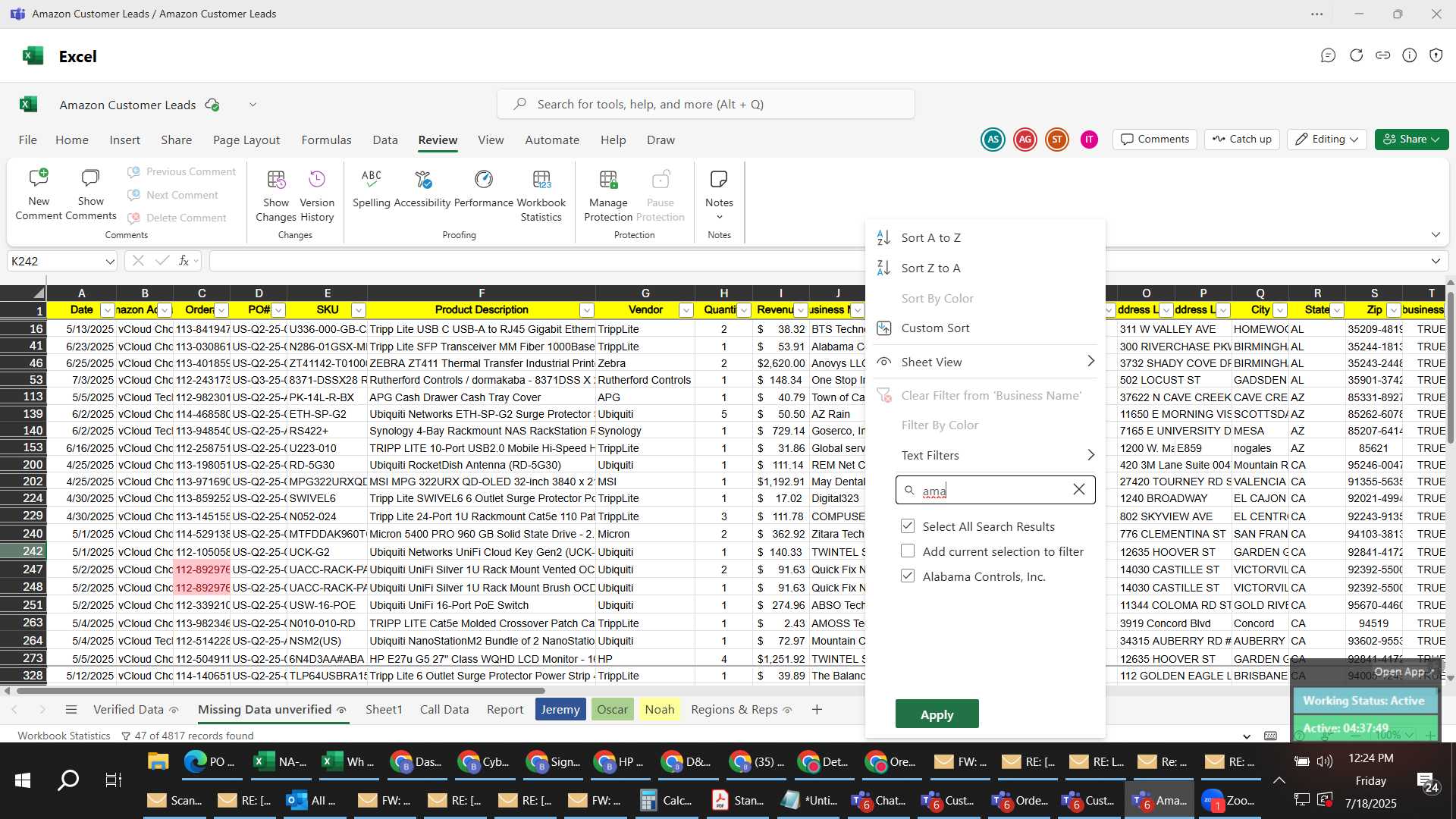Switch to the Home tab
The height and width of the screenshot is (819, 1456).
[72, 140]
